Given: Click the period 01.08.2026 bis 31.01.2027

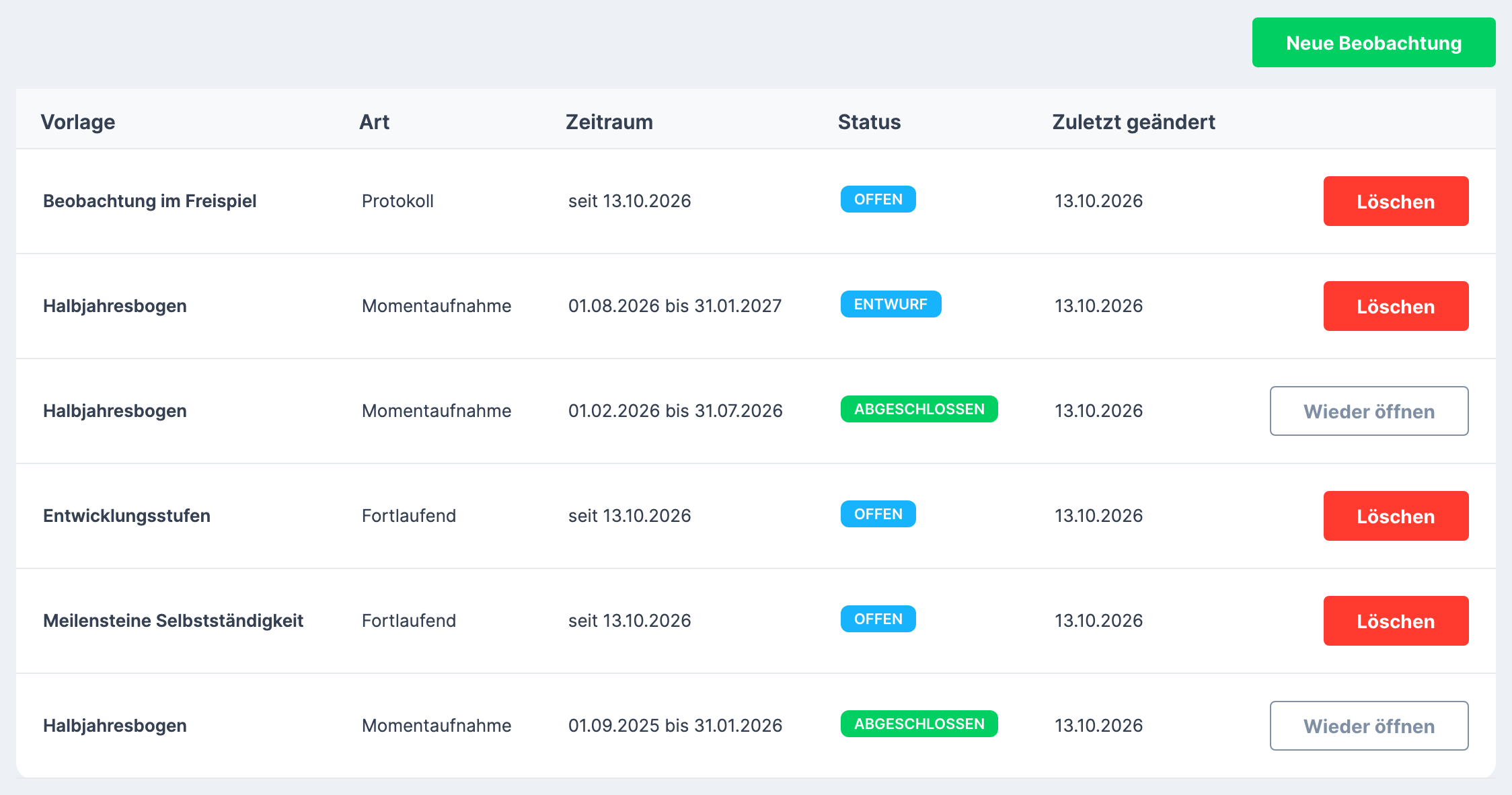Looking at the screenshot, I should pos(675,306).
